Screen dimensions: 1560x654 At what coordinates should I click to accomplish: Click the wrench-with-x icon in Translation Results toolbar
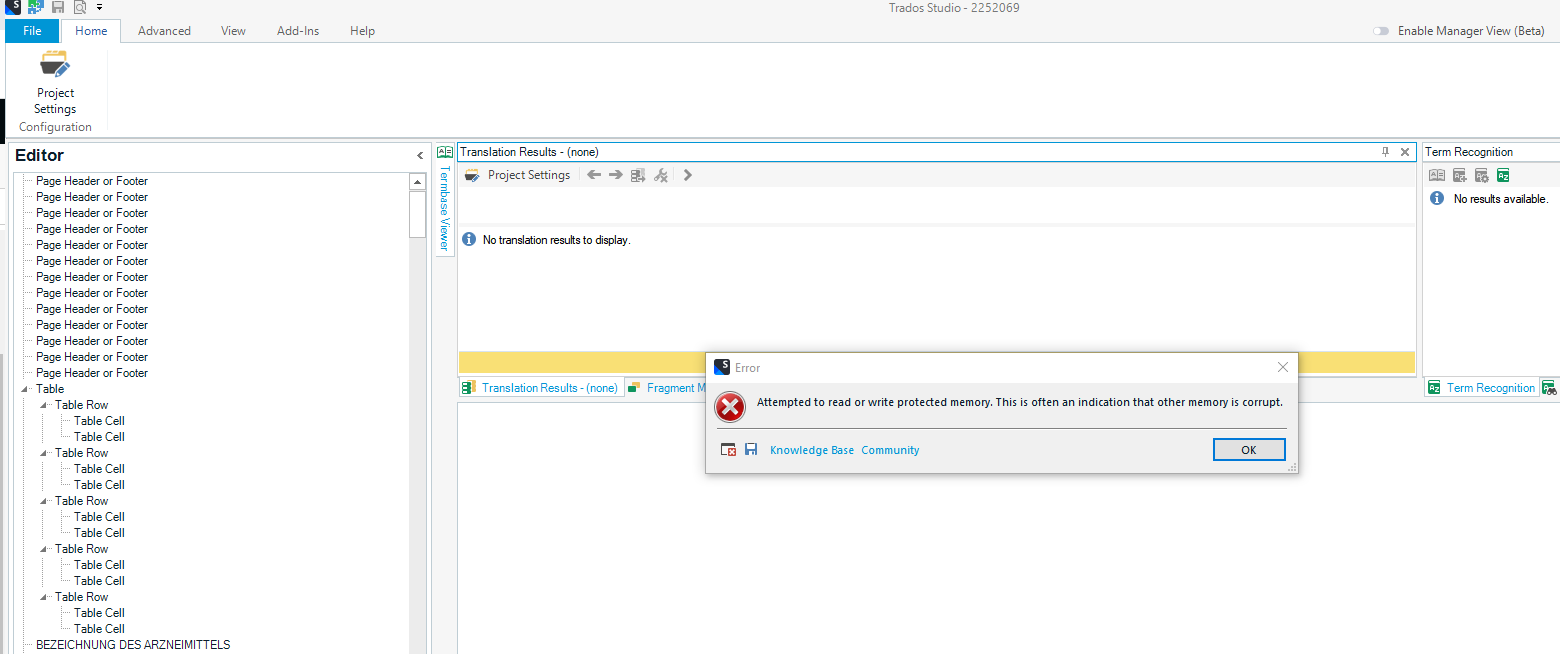tap(661, 175)
